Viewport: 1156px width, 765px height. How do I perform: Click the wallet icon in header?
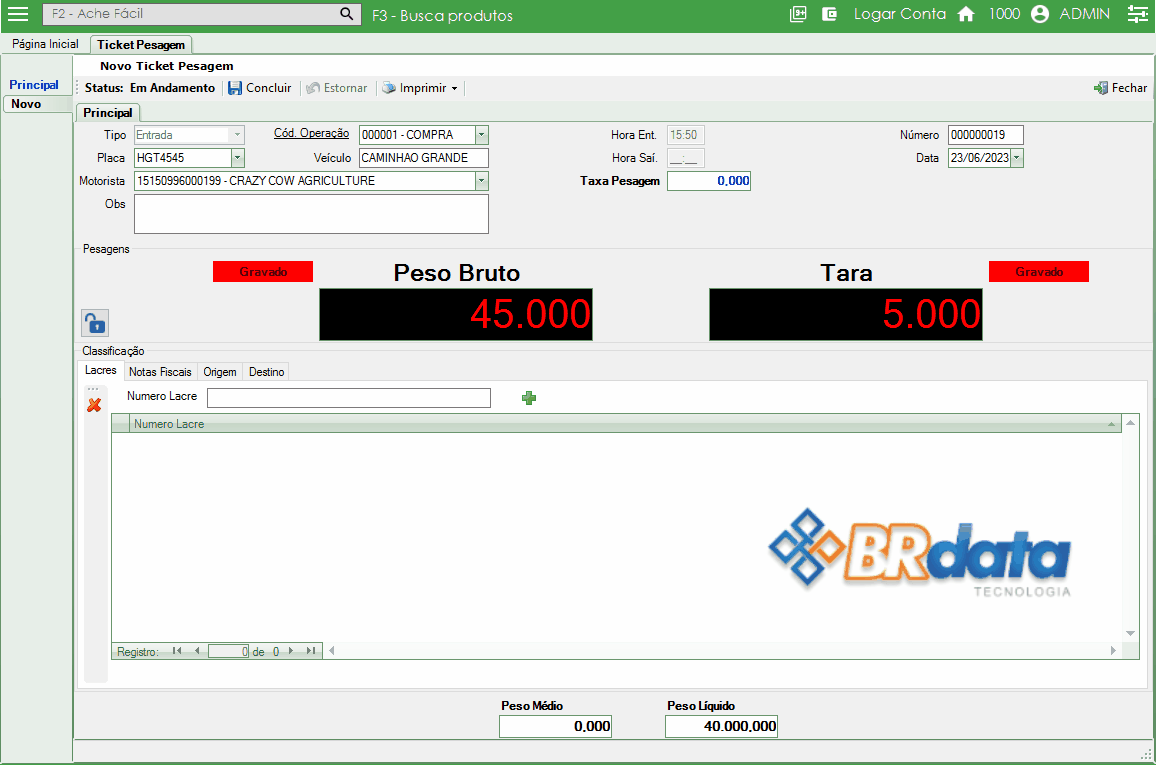(829, 14)
